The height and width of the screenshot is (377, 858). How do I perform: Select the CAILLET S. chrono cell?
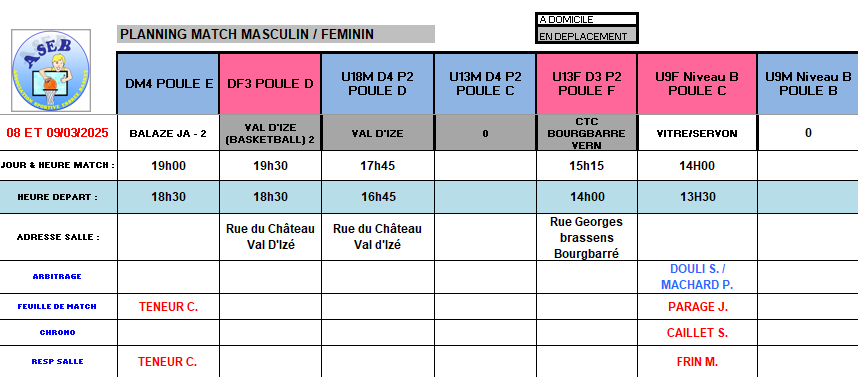697,333
